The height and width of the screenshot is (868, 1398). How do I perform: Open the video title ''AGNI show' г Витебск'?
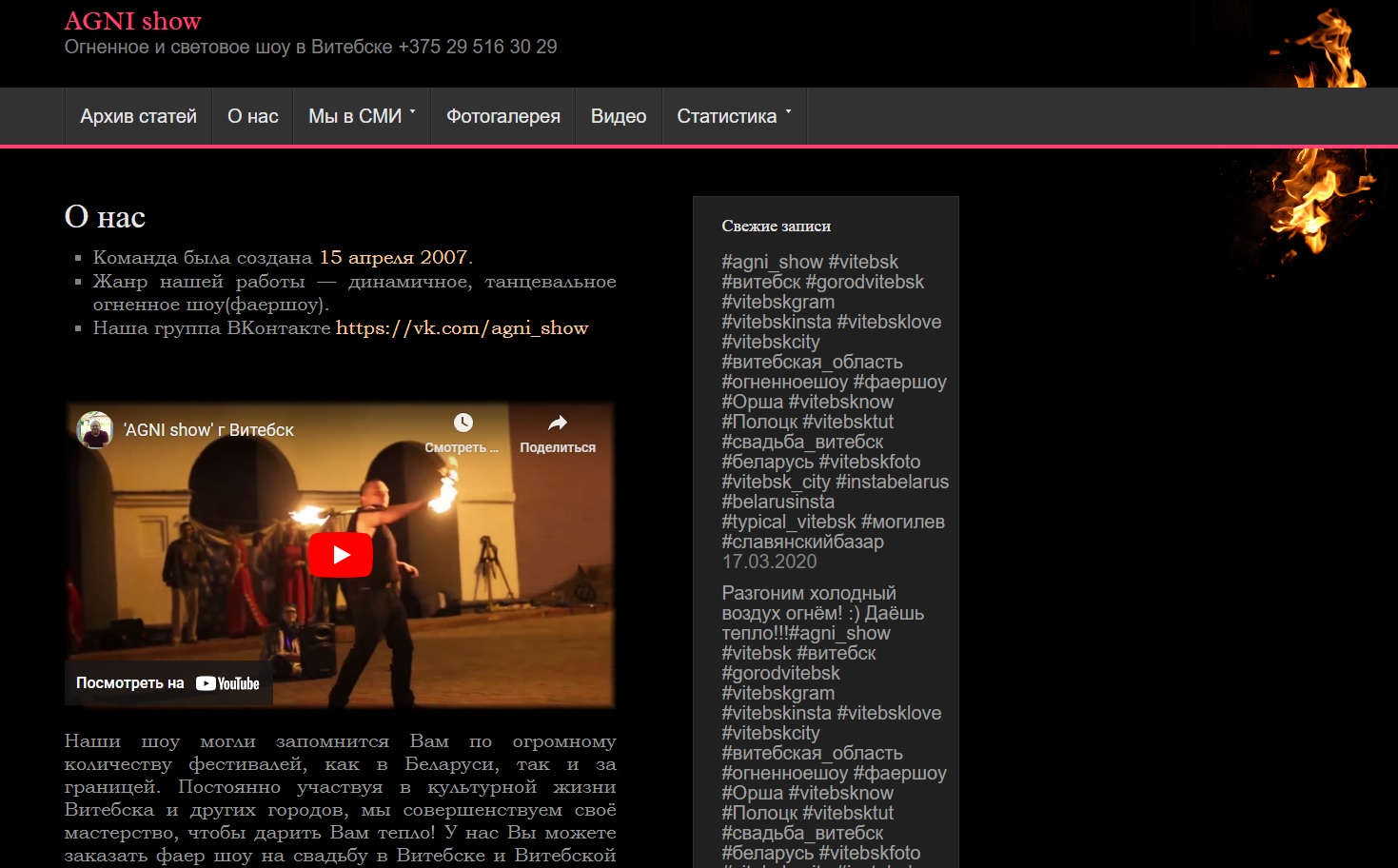[x=208, y=430]
